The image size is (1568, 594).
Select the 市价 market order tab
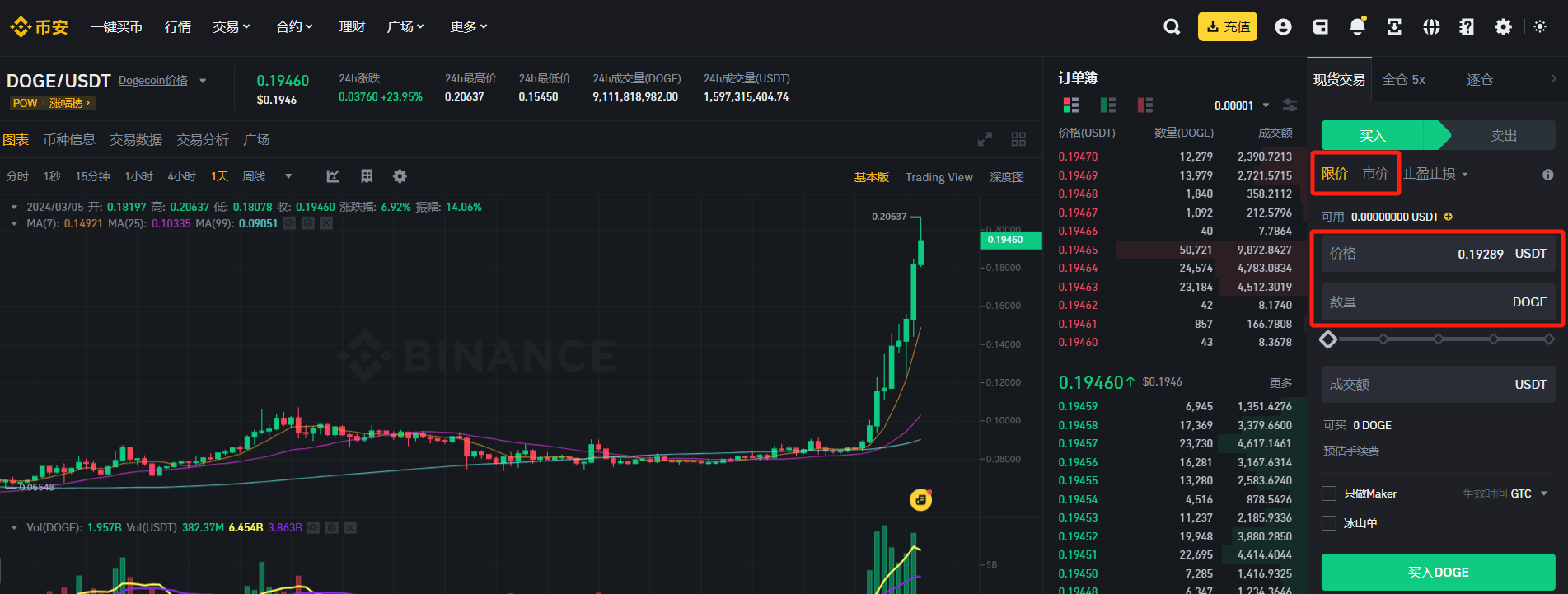click(x=1375, y=174)
